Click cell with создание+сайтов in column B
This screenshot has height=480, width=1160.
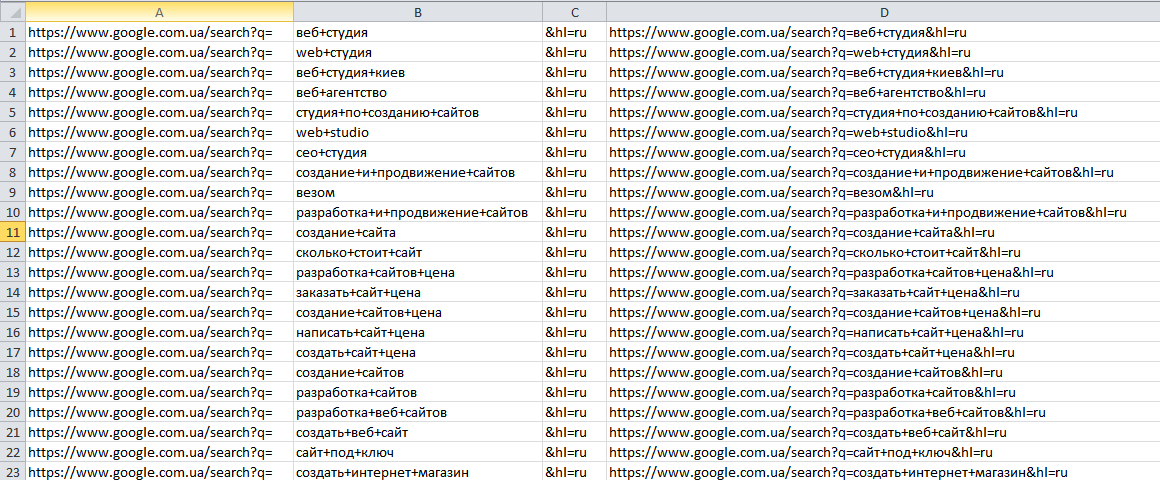418,372
